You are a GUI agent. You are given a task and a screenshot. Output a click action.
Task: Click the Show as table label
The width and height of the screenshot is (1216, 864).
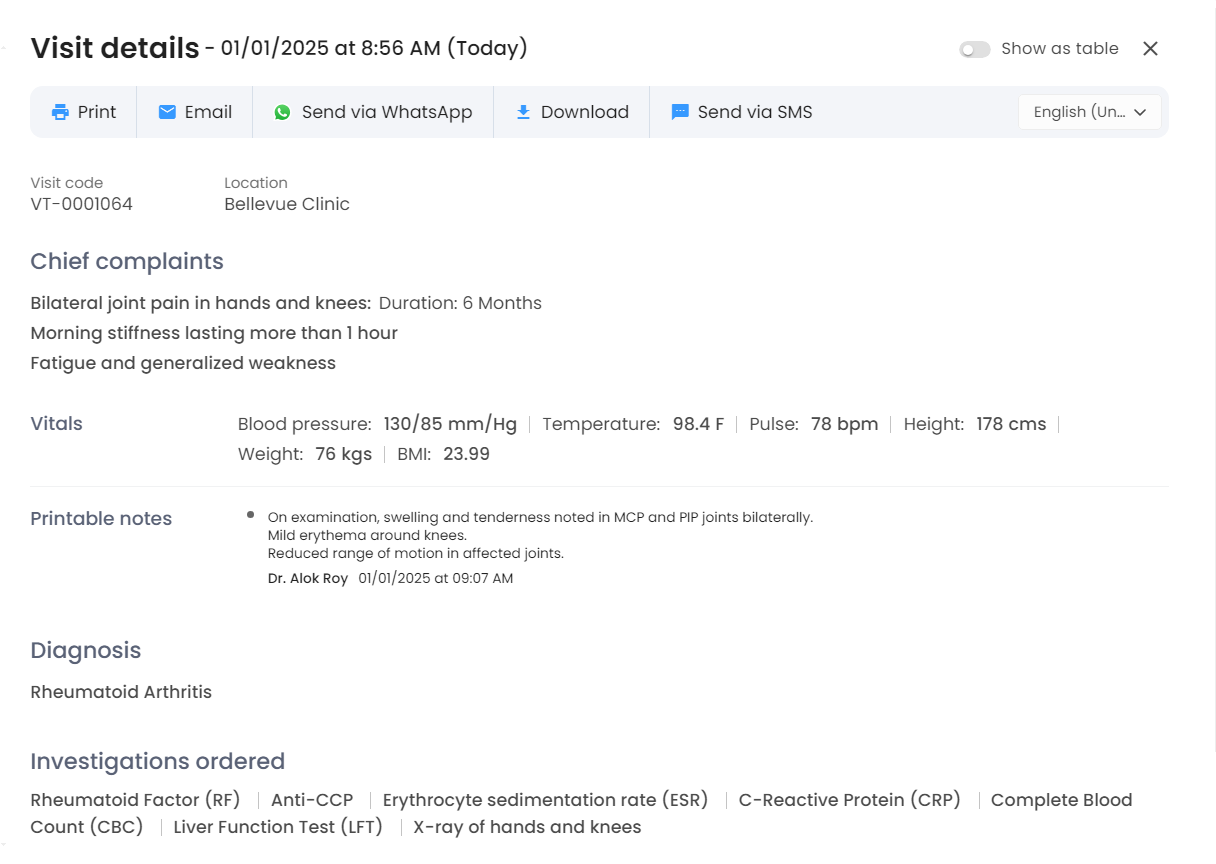coord(1059,49)
